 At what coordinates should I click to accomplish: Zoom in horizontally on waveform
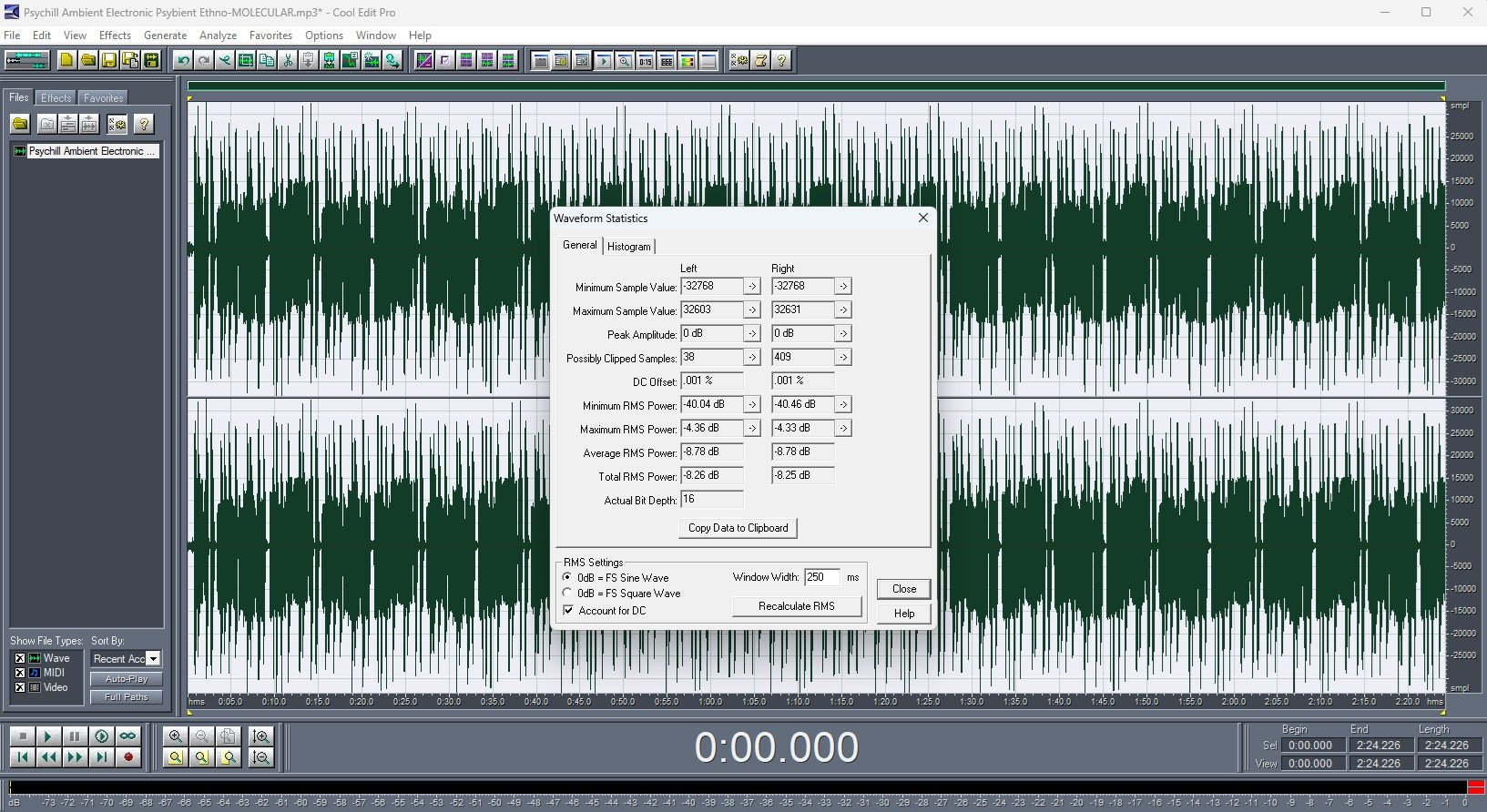(176, 736)
